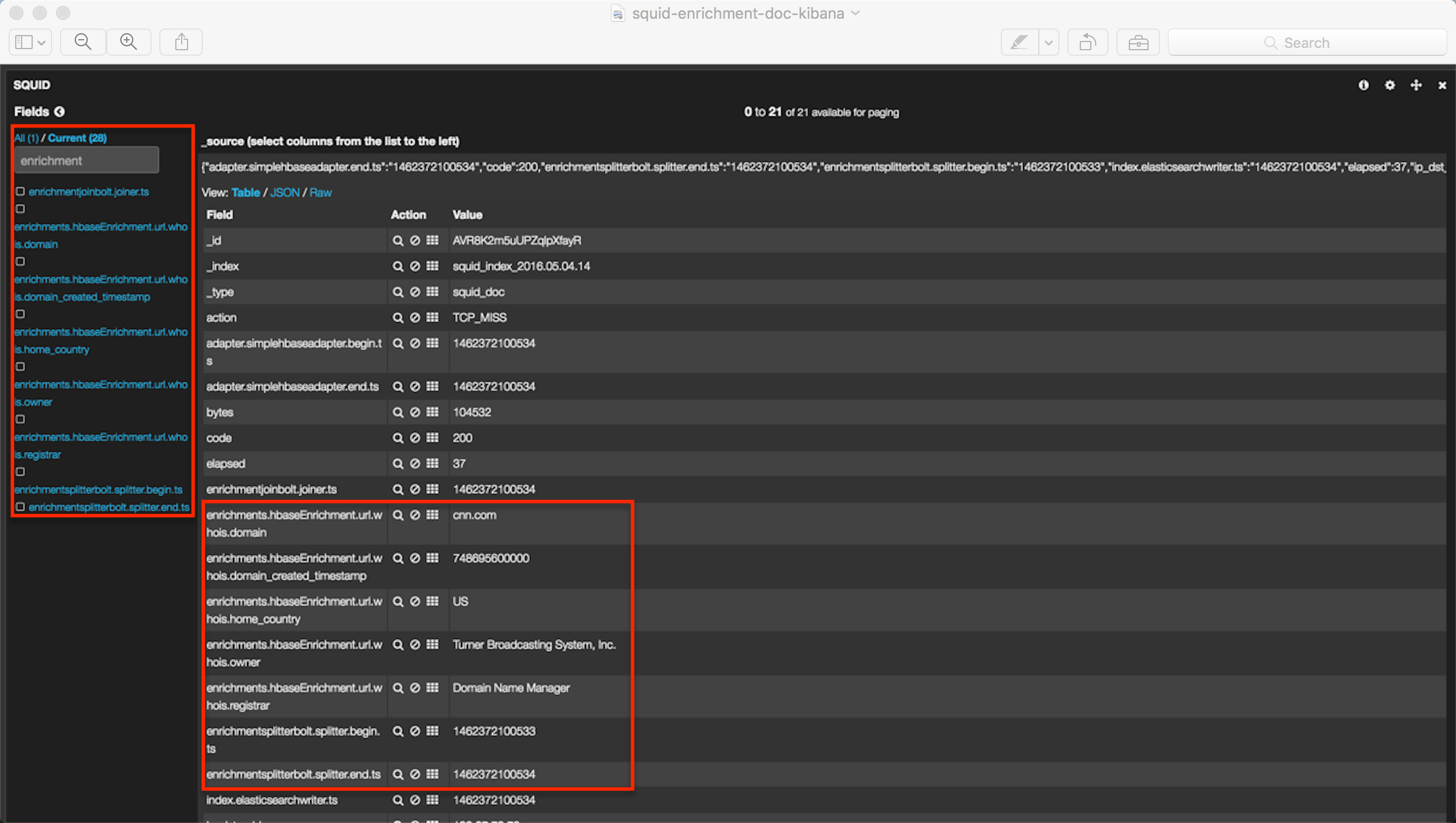This screenshot has height=823, width=1456.
Task: Click the Current (28) fields link
Action: click(77, 138)
